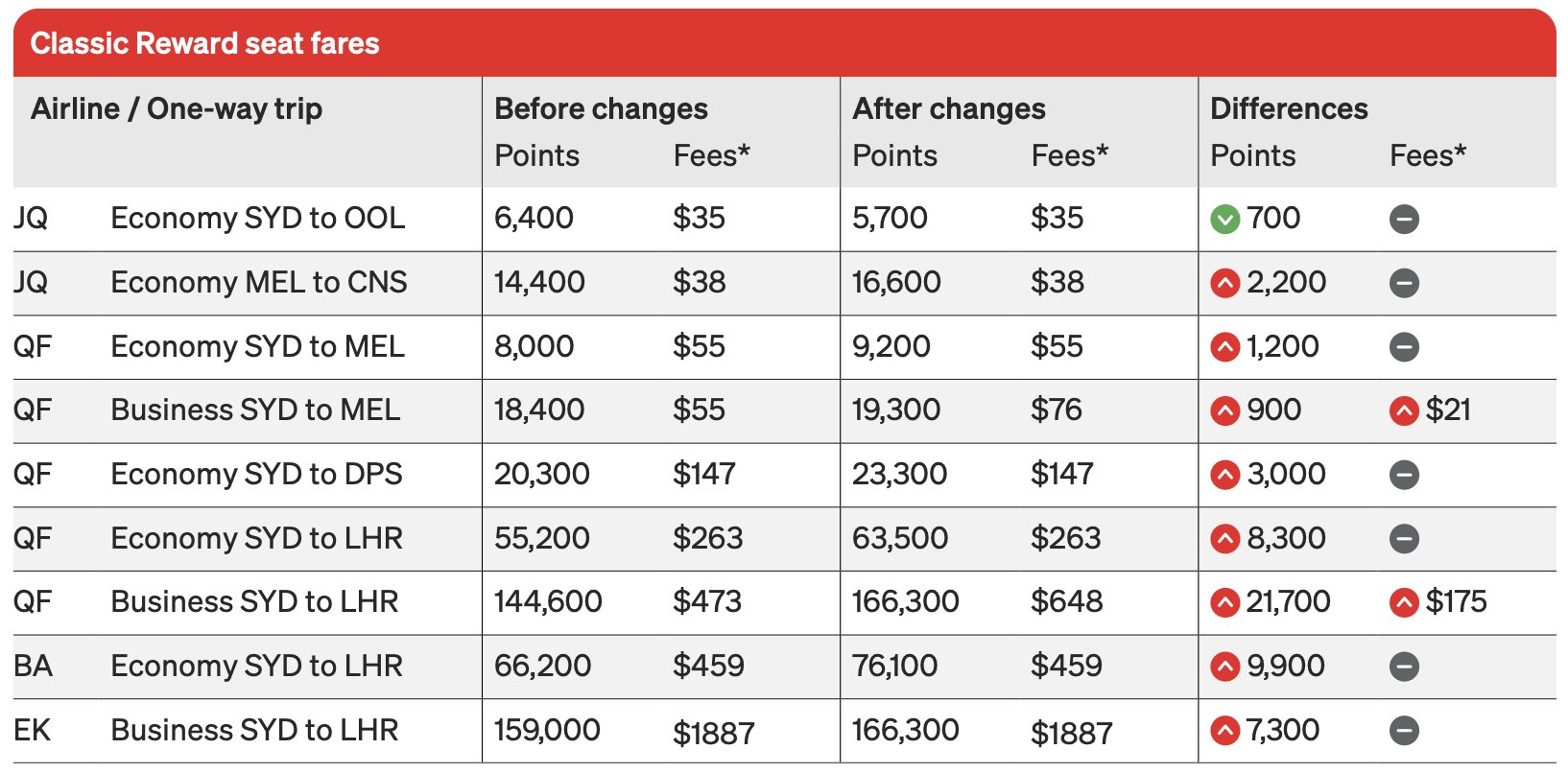The width and height of the screenshot is (1568, 773).
Task: Select the Business SYD to MEL row label
Action: pos(255,410)
